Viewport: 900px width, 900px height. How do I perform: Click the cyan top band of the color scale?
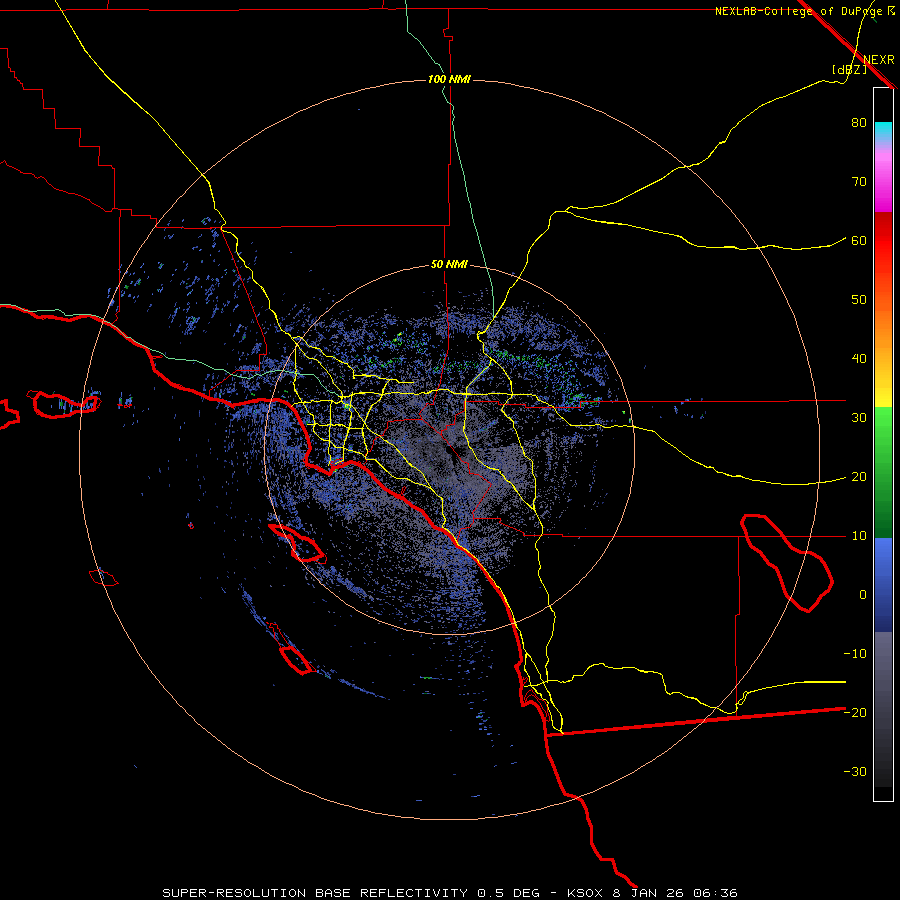[883, 132]
